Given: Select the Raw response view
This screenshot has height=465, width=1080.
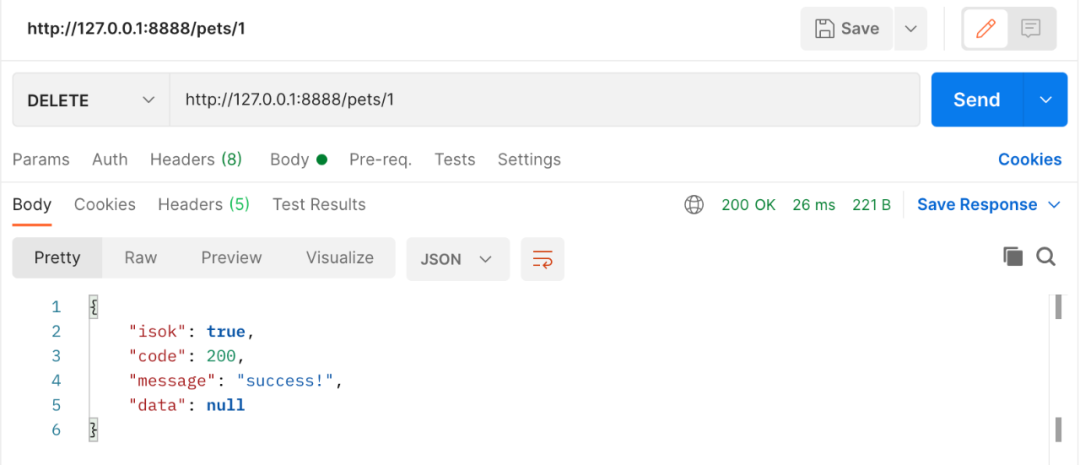Looking at the screenshot, I should pos(140,258).
